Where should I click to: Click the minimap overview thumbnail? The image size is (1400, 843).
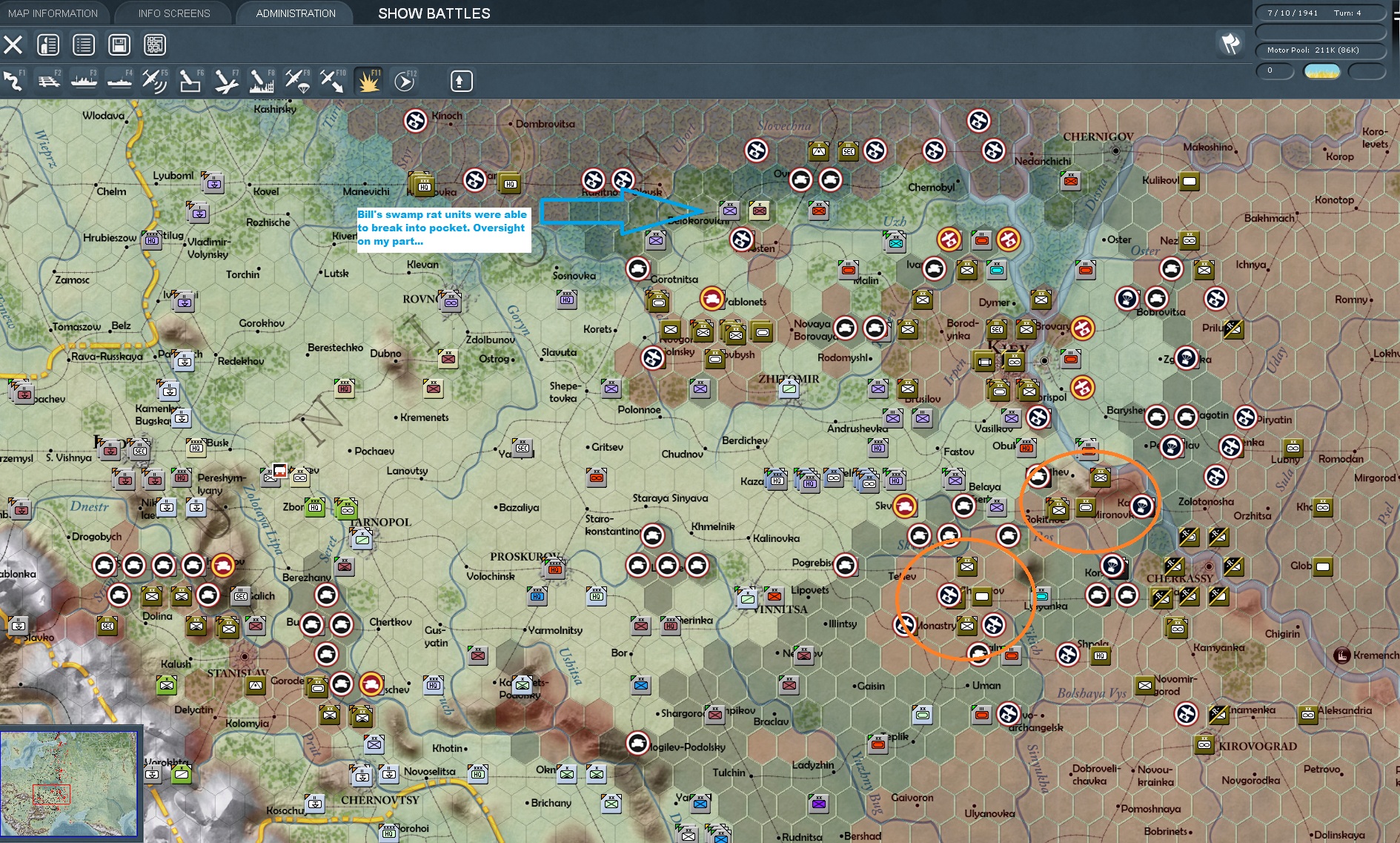pyautogui.click(x=69, y=783)
